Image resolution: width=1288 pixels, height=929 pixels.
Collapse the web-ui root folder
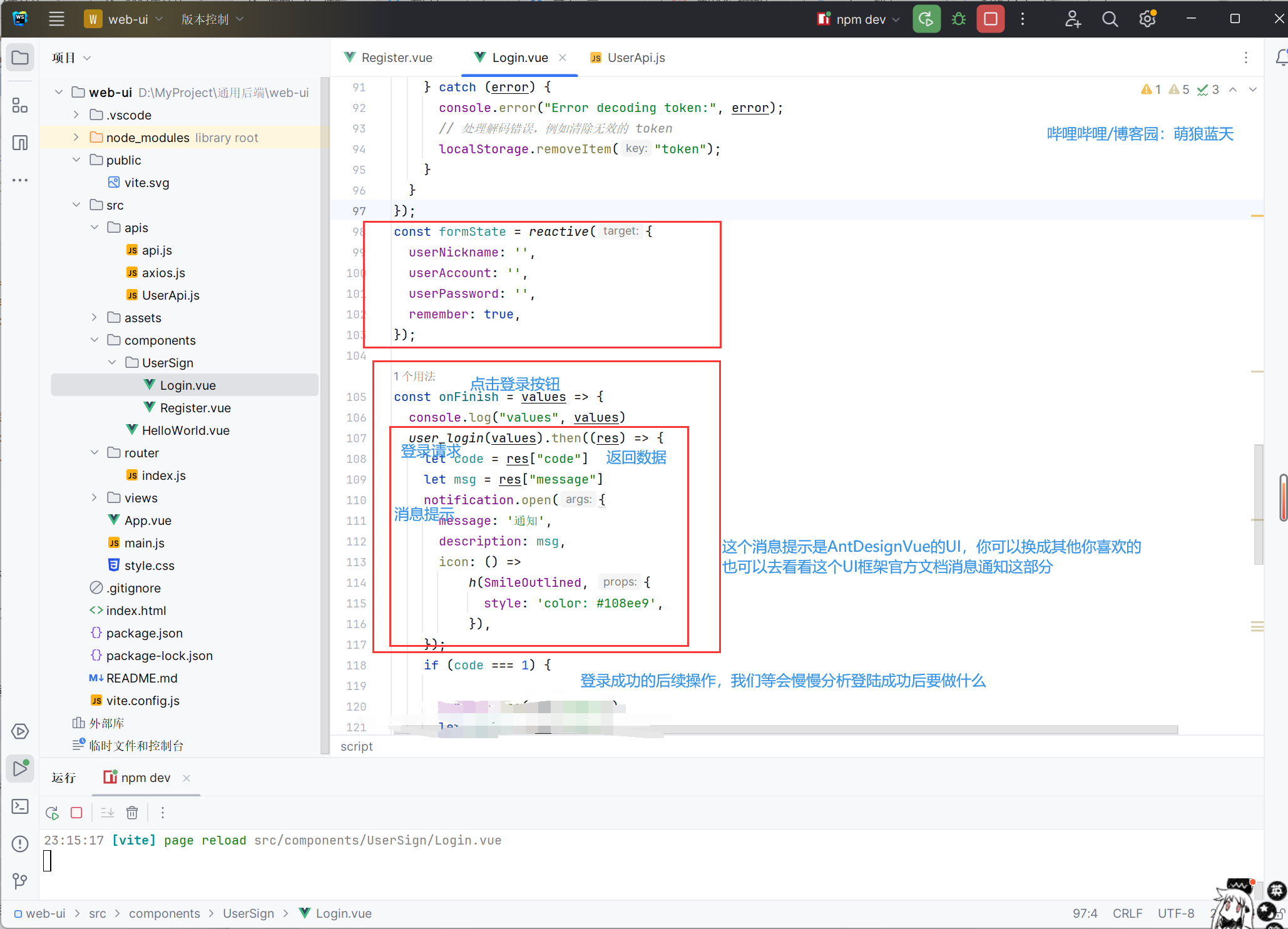tap(59, 92)
